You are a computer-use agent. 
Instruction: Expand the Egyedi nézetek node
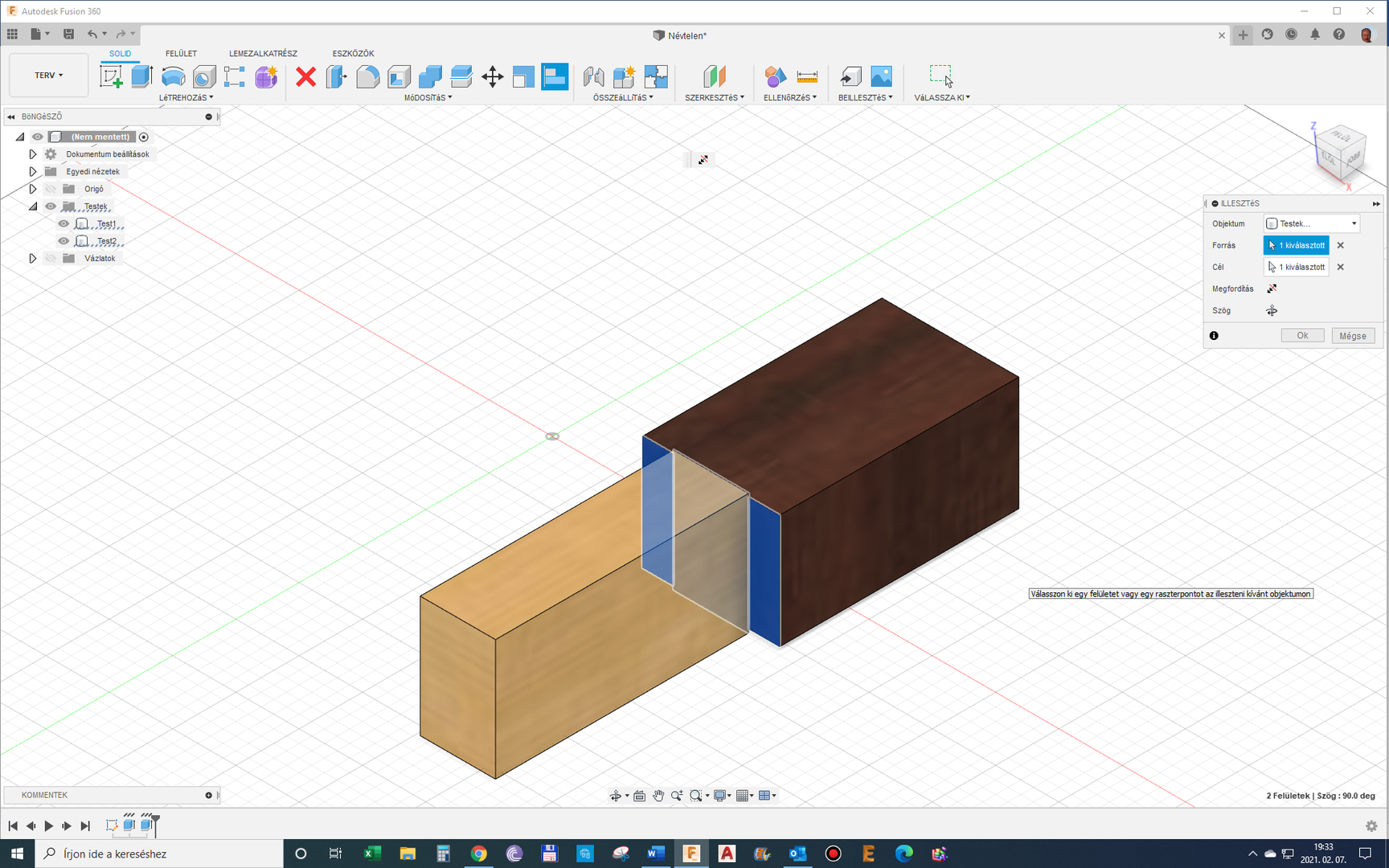tap(33, 171)
